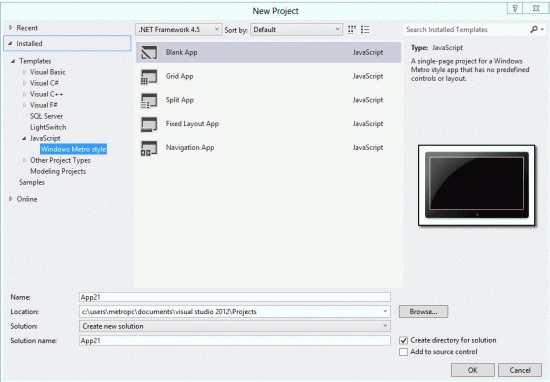Expand the Visual Basic node
The image size is (550, 382).
(24, 72)
